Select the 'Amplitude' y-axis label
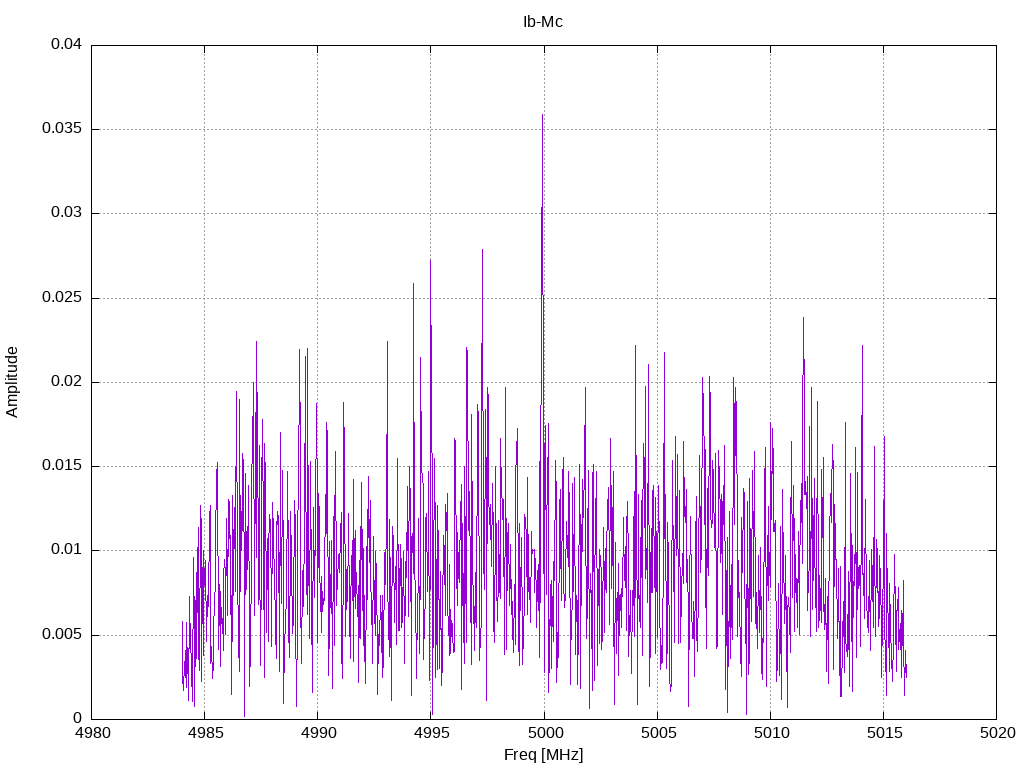1024x768 pixels. pyautogui.click(x=12, y=382)
